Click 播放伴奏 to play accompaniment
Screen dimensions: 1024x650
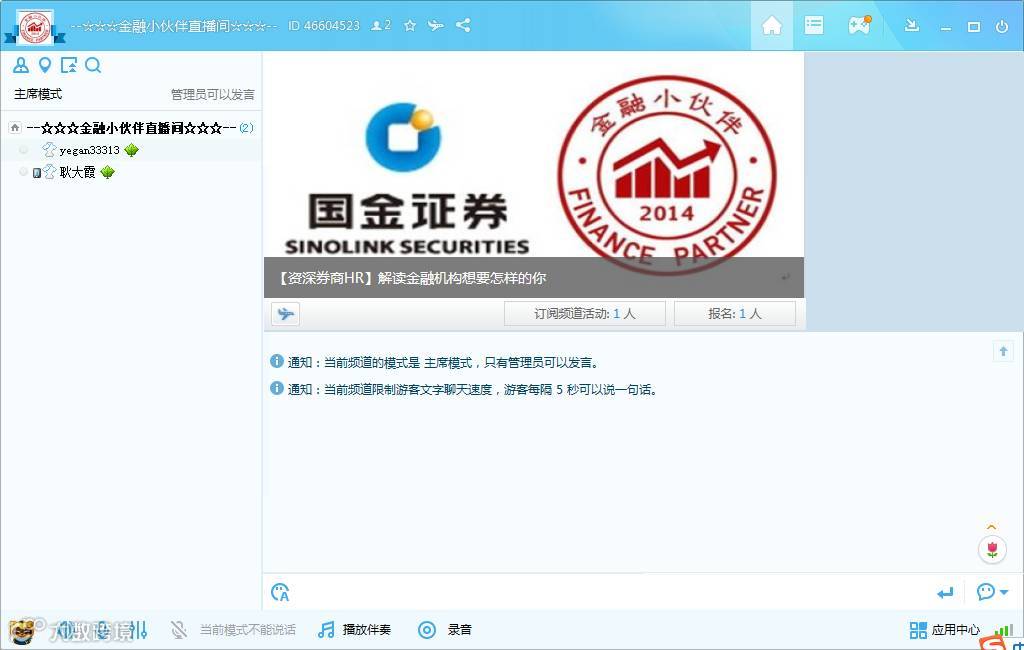(x=355, y=630)
